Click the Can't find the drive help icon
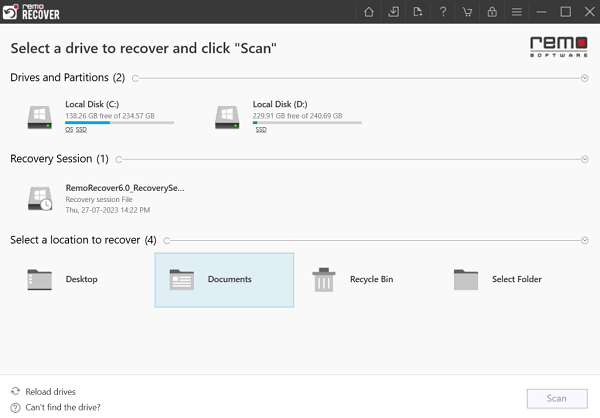 pos(15,407)
